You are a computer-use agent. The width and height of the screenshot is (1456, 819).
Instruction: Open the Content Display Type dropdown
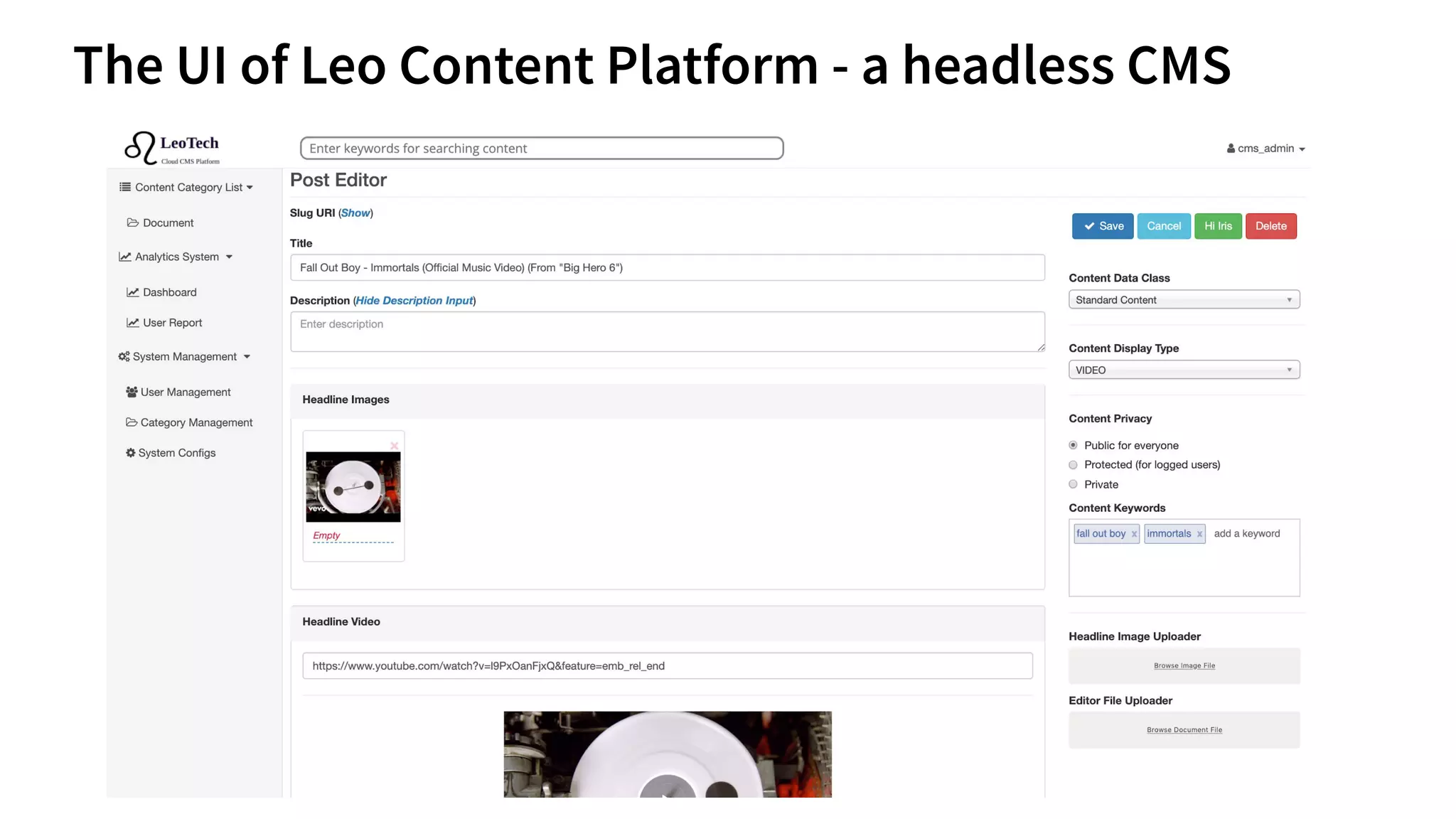pyautogui.click(x=1184, y=370)
